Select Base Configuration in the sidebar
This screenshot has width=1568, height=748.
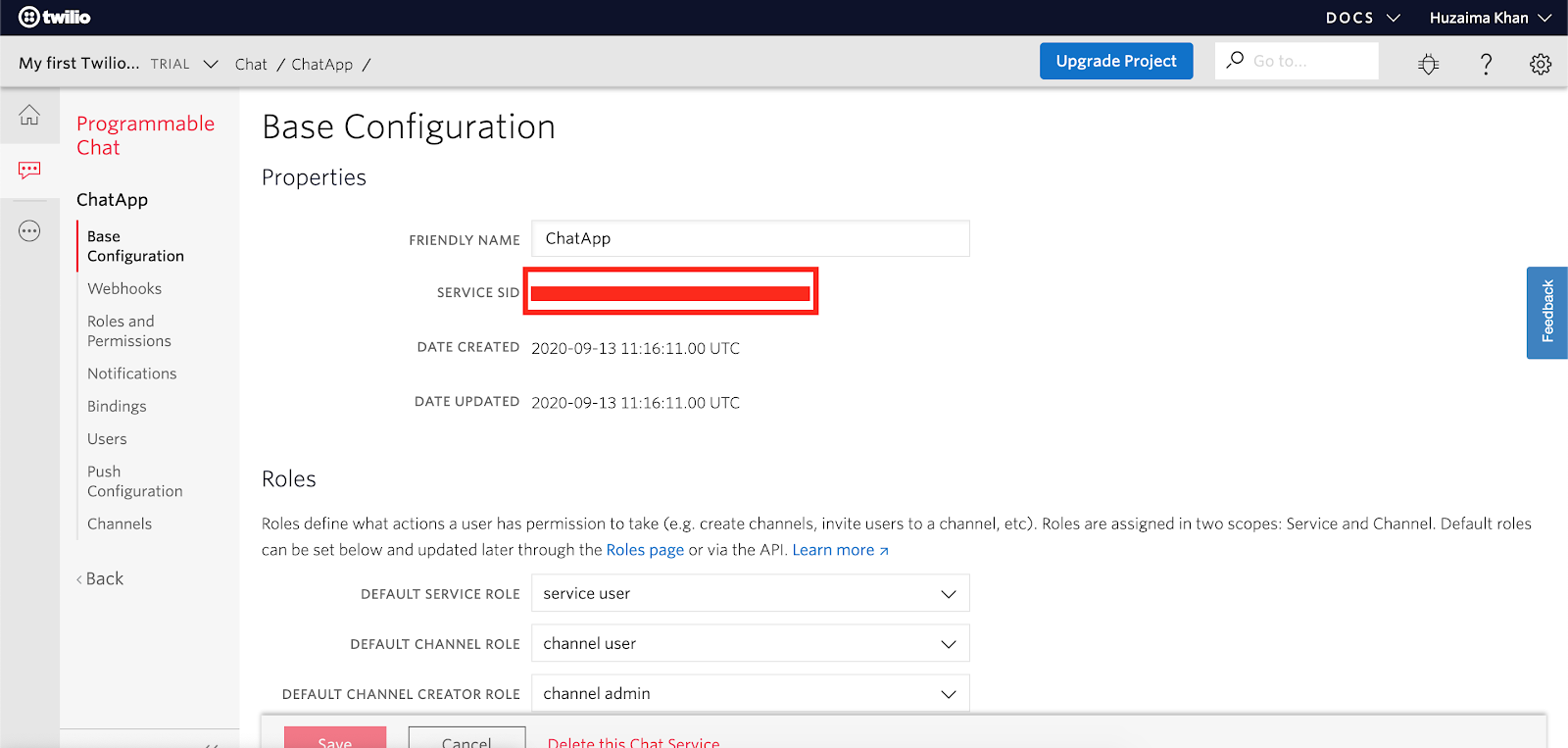135,246
